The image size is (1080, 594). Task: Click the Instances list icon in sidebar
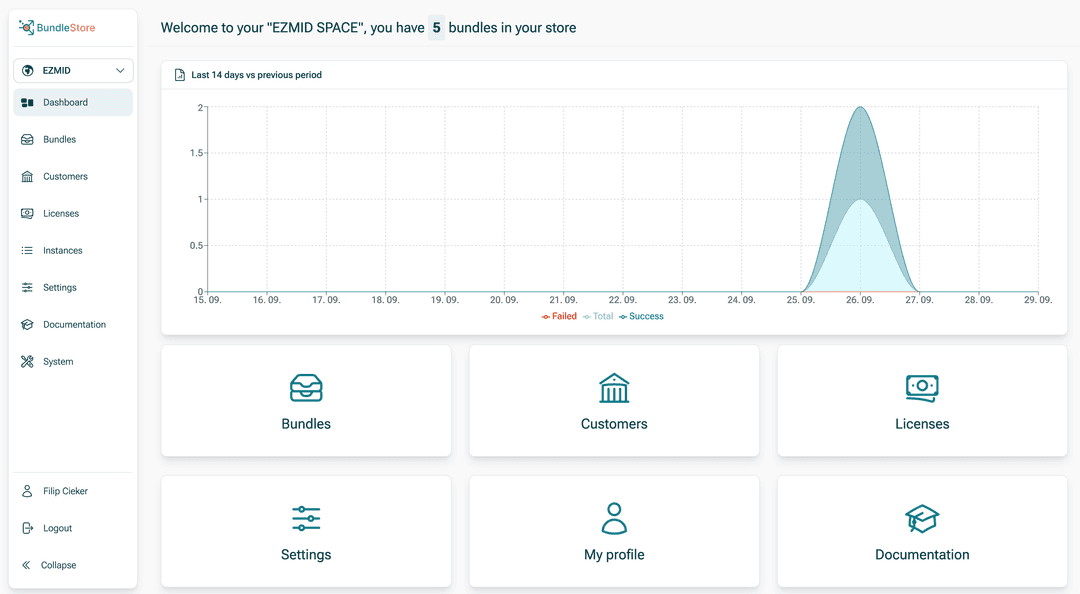pos(27,250)
